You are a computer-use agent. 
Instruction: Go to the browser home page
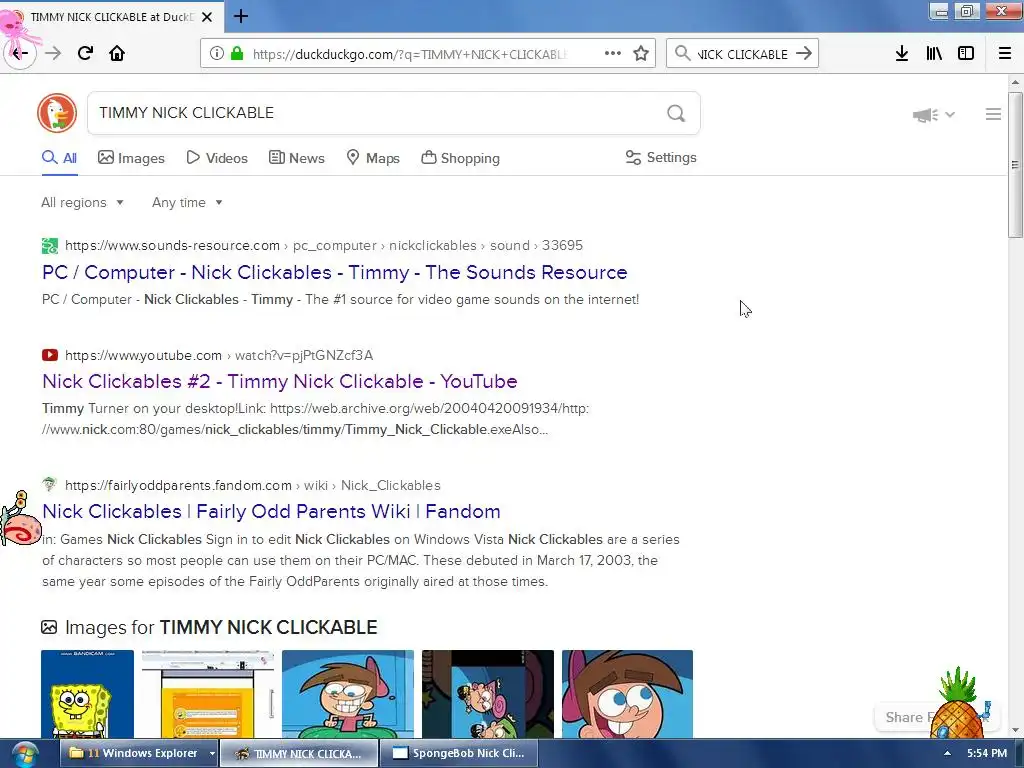tap(117, 54)
